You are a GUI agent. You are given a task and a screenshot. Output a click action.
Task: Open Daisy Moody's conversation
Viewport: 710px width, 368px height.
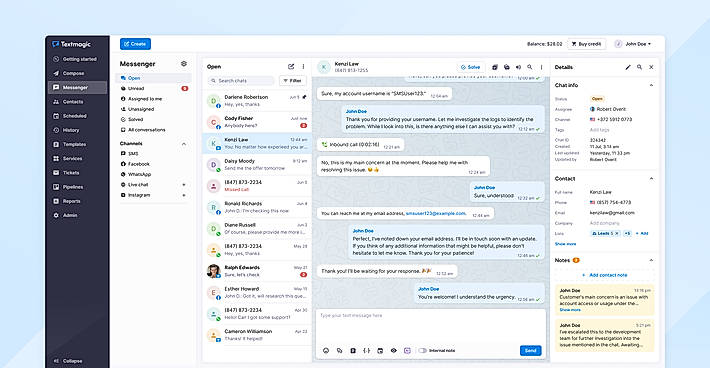[x=257, y=164]
